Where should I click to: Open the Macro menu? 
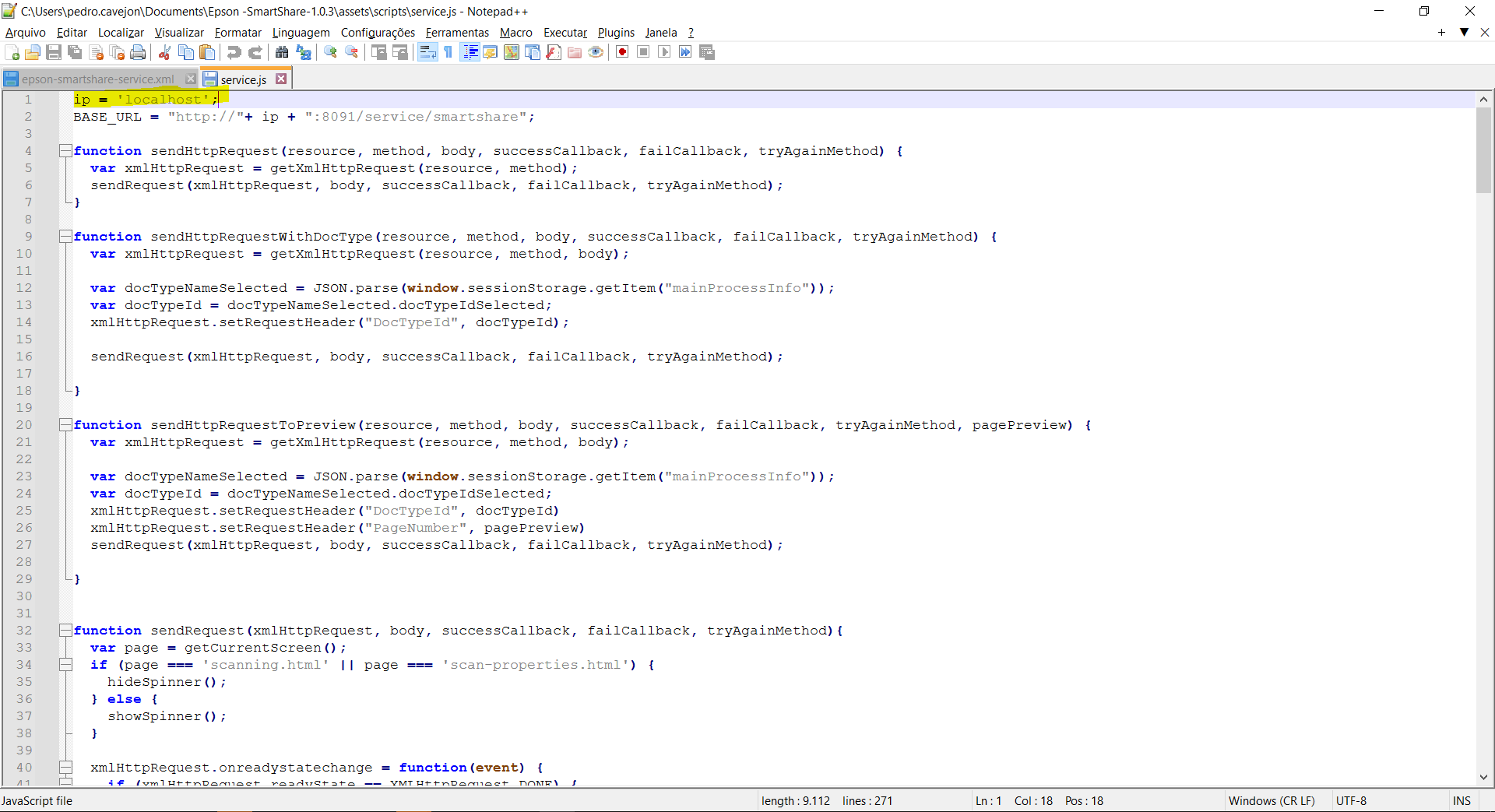point(516,33)
